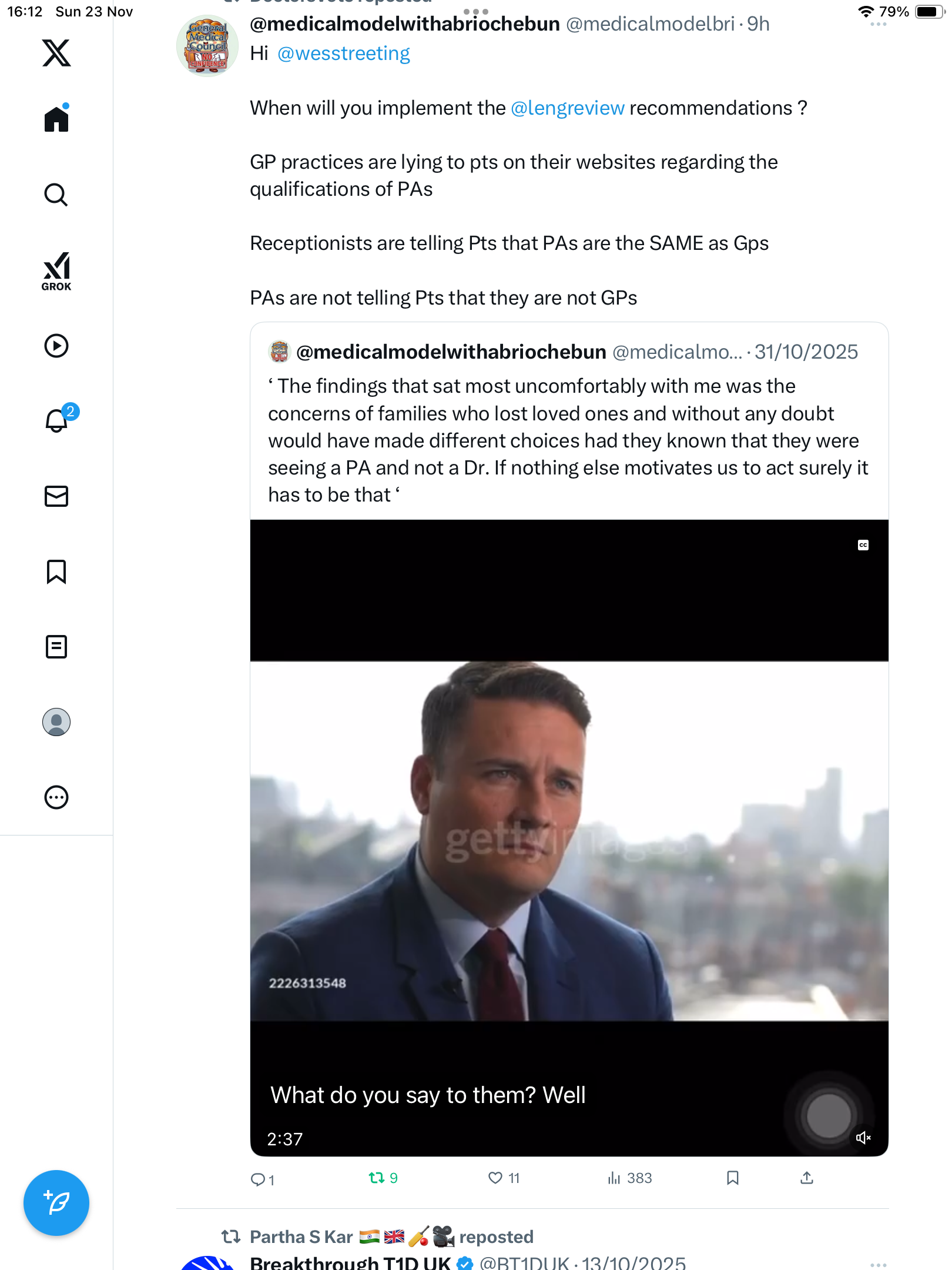952x1270 pixels.
Task: Toggle like on the medicalmodel post
Action: pyautogui.click(x=495, y=1178)
